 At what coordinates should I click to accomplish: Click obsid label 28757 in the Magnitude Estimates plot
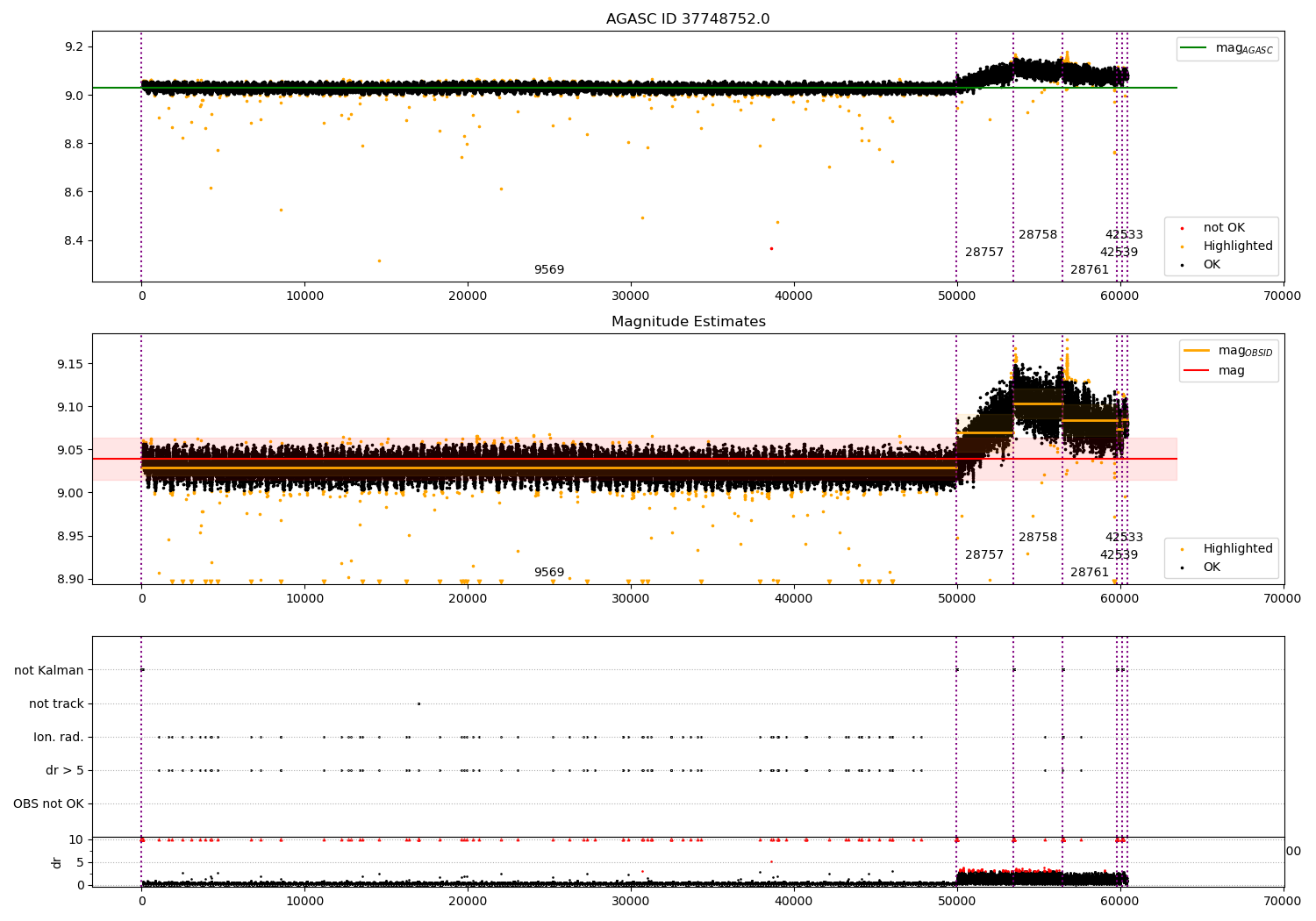point(984,555)
